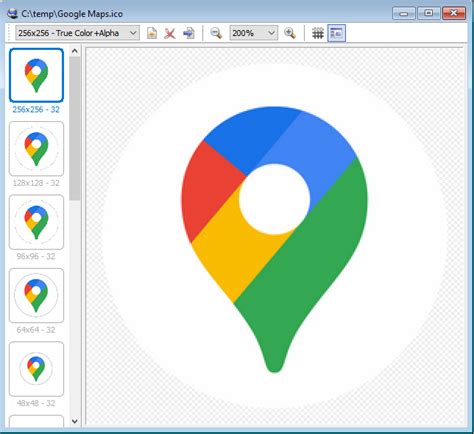The image size is (474, 434).
Task: Zoom in with the magnifier plus icon
Action: pos(290,33)
